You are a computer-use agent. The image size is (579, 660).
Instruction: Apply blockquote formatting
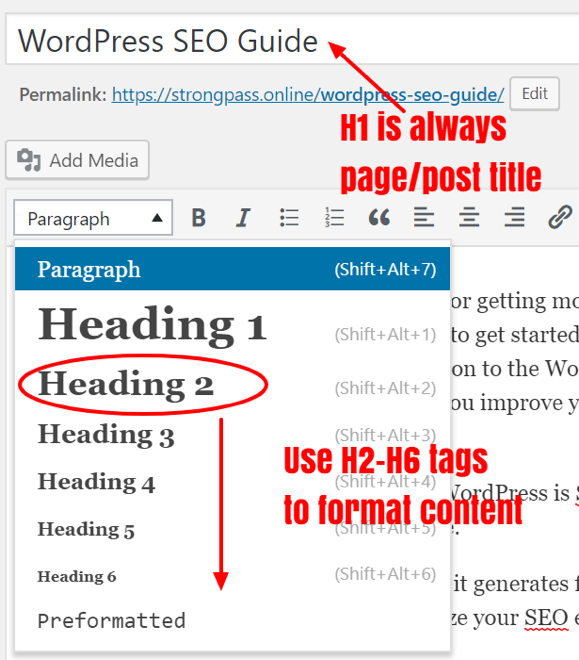(379, 218)
